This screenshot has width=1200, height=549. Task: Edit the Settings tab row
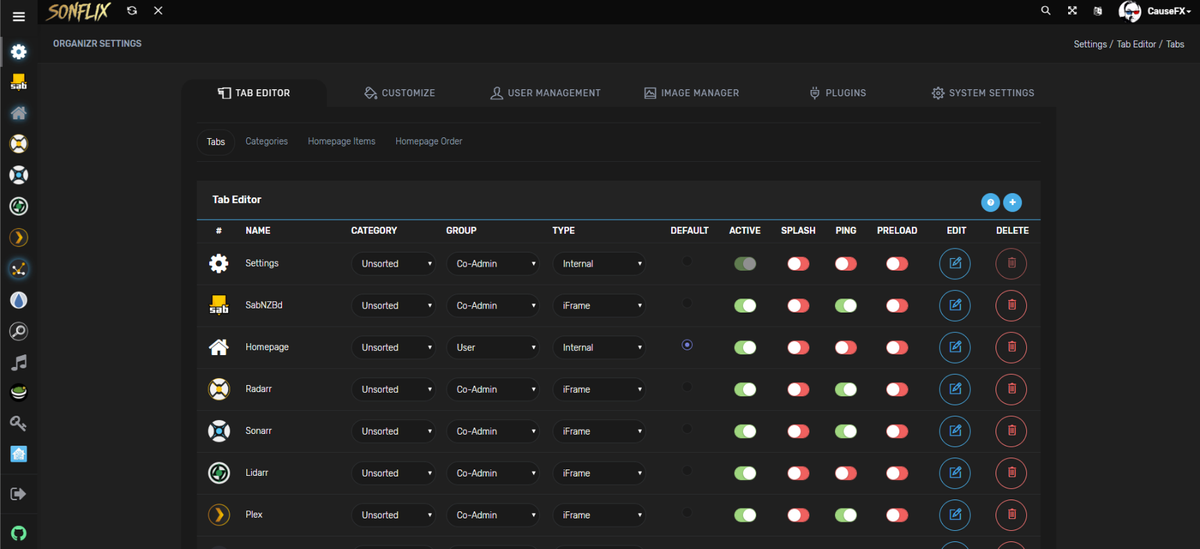[955, 264]
